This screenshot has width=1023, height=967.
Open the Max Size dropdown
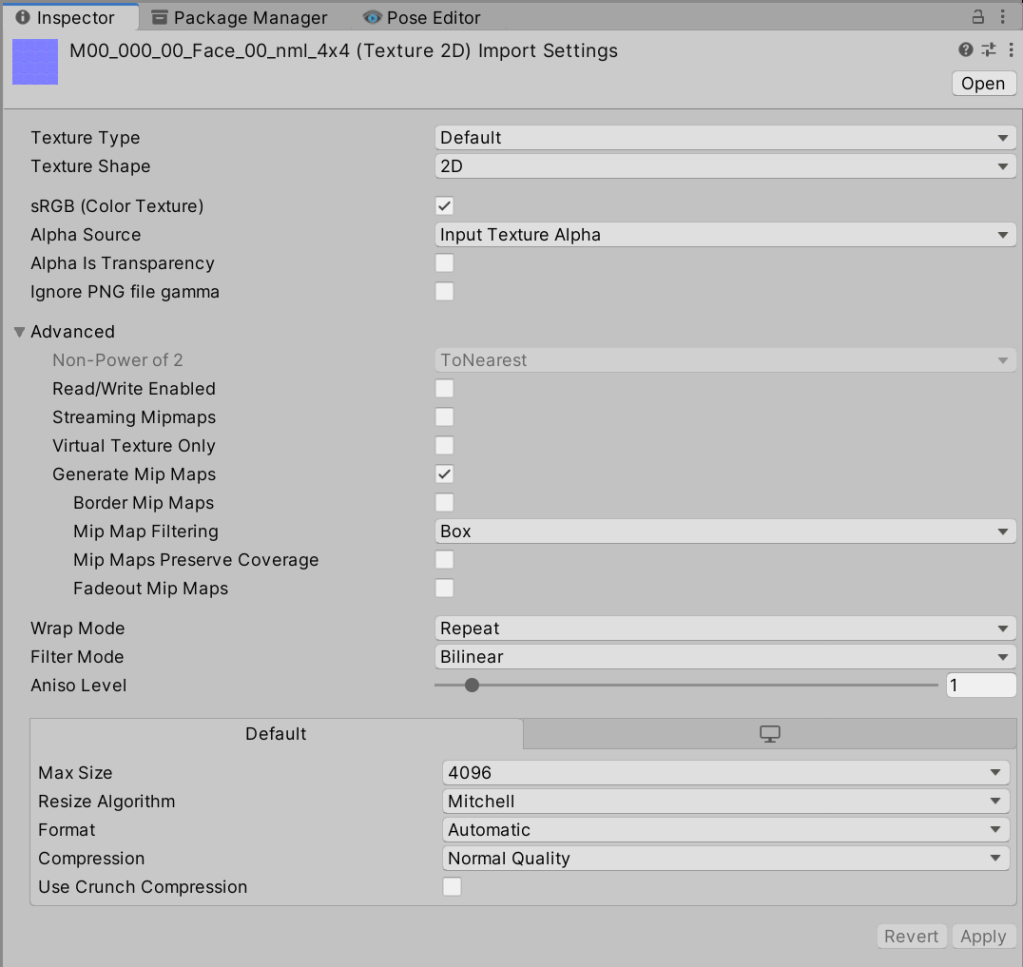[x=725, y=773]
